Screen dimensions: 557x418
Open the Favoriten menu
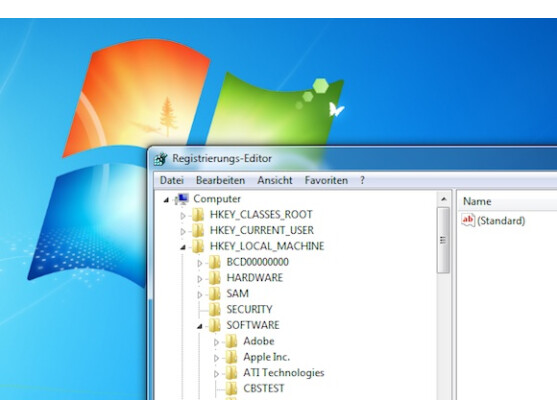click(326, 180)
